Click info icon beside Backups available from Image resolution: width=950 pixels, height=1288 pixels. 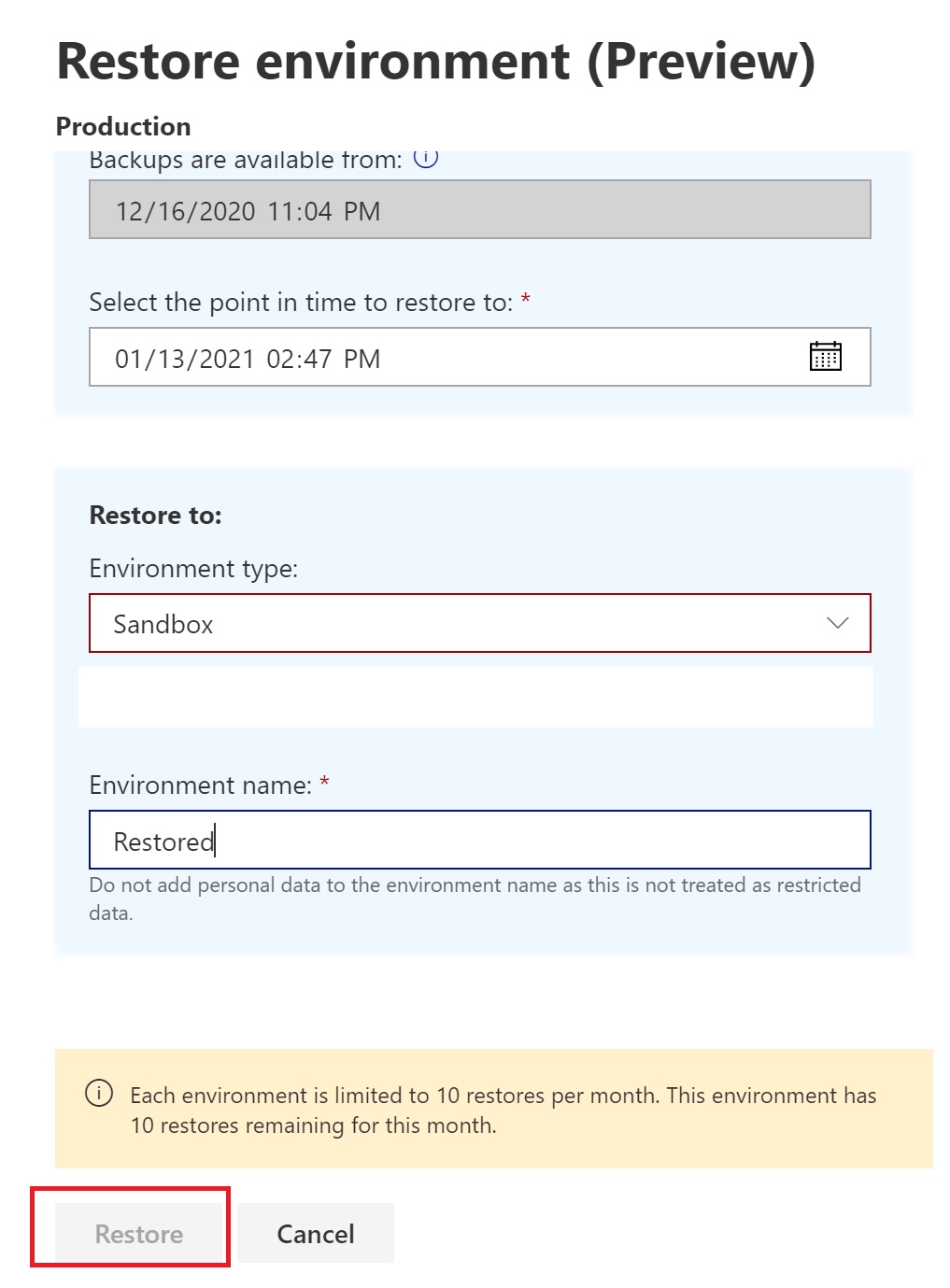(x=426, y=158)
